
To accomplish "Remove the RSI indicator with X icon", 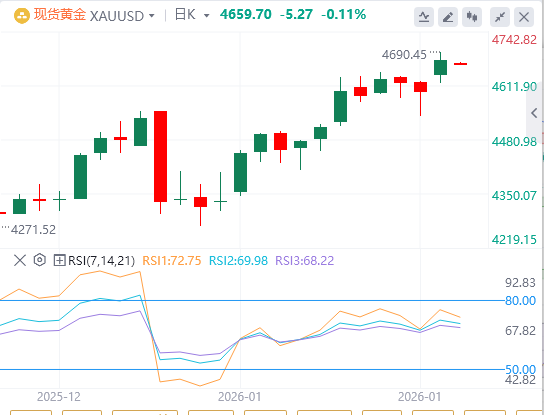I will (x=20, y=260).
